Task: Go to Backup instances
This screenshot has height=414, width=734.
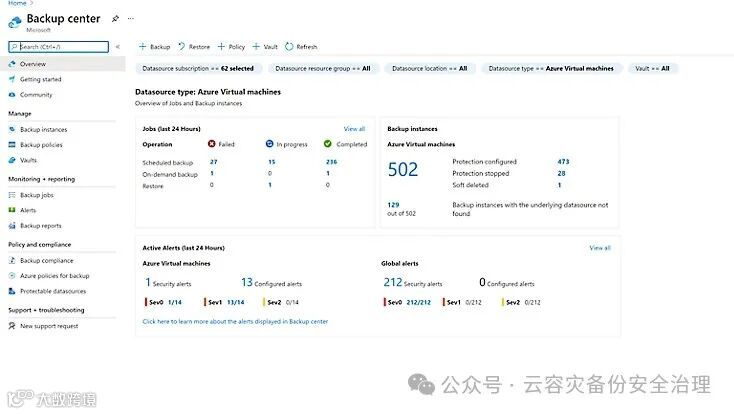Action: 44,129
